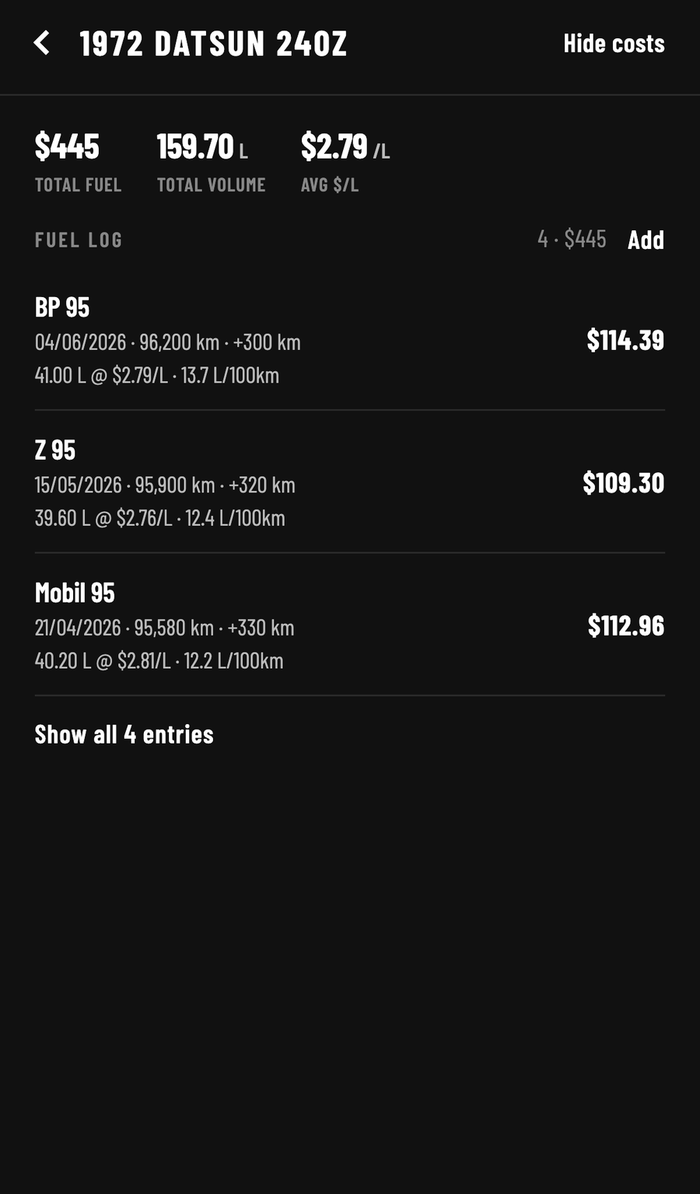Tap the back arrow icon
Image resolution: width=700 pixels, height=1194 pixels.
(x=42, y=43)
